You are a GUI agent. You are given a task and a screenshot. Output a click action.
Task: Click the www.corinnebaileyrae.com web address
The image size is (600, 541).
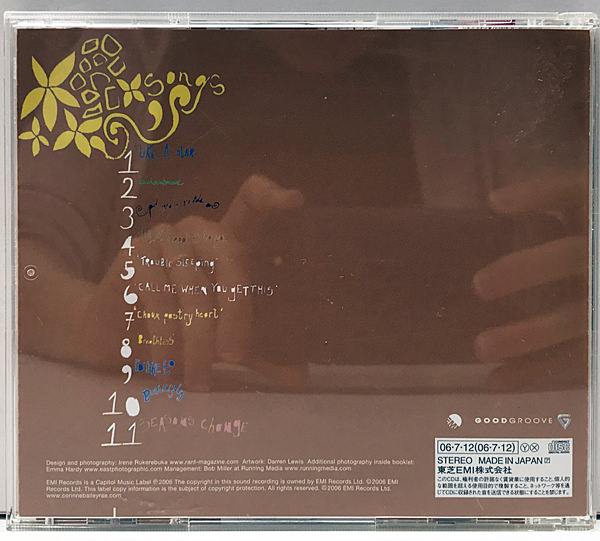(83, 495)
